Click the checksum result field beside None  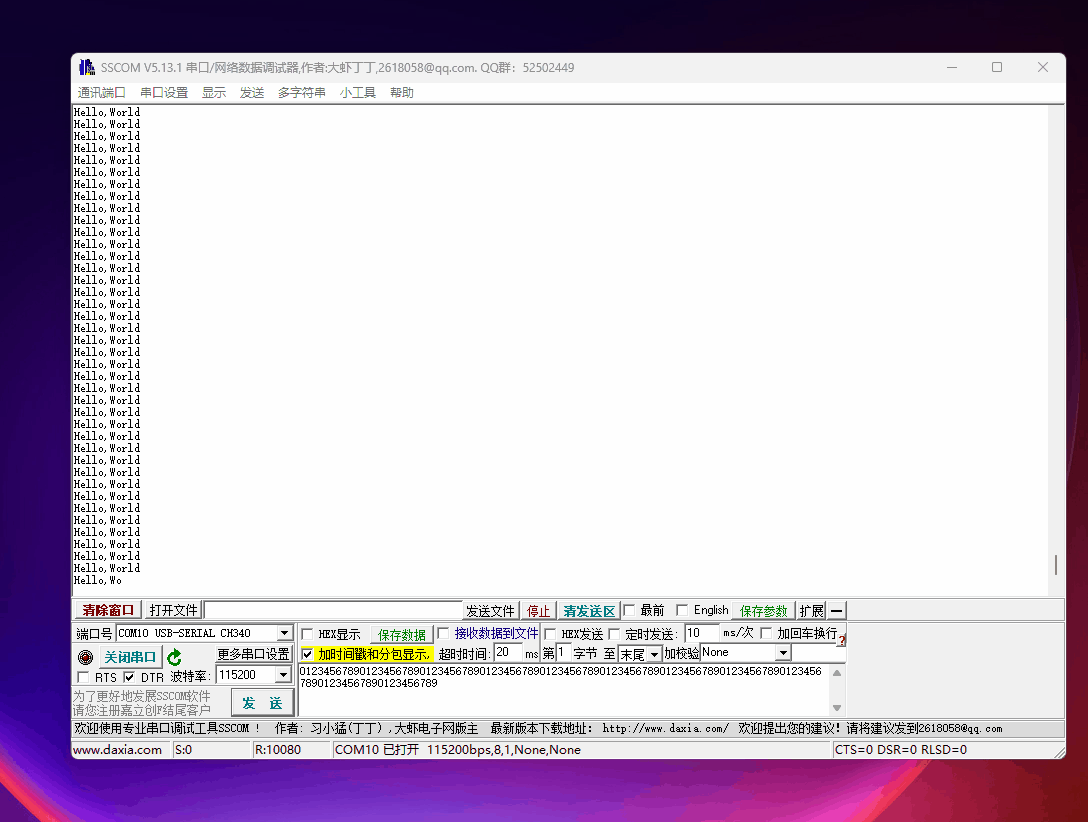(x=818, y=653)
